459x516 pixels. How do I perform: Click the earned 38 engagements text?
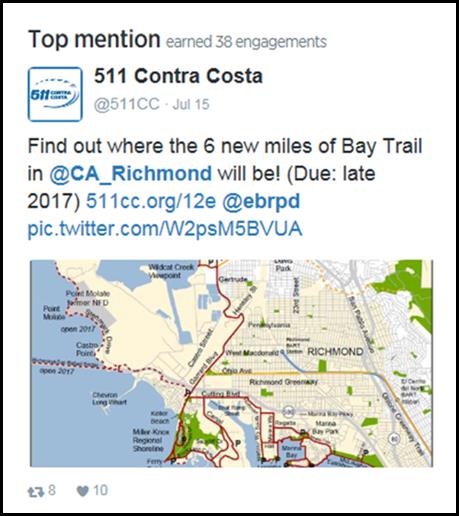click(x=246, y=42)
